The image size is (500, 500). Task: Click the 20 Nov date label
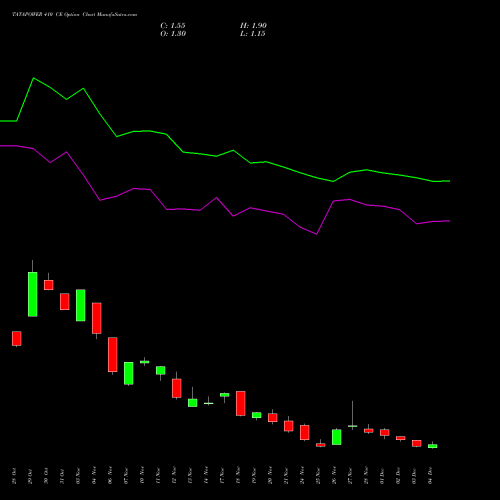coord(270,476)
